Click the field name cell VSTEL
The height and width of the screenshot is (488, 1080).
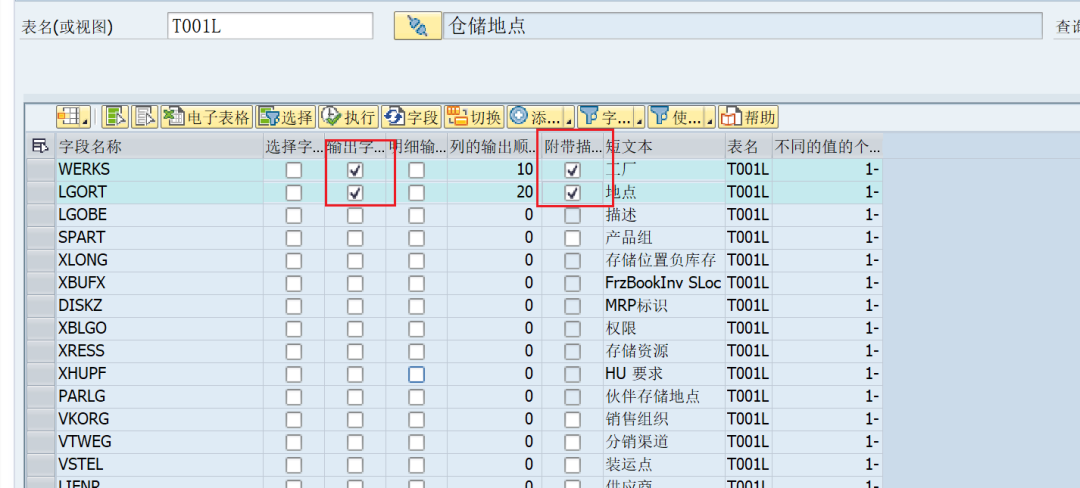(x=160, y=465)
